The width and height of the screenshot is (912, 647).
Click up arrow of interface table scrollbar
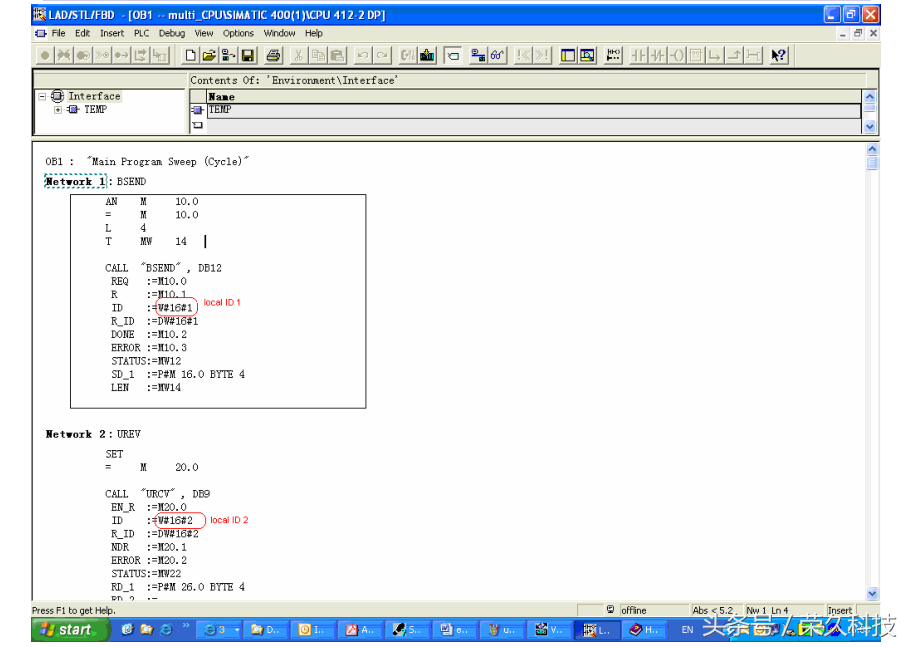[870, 97]
